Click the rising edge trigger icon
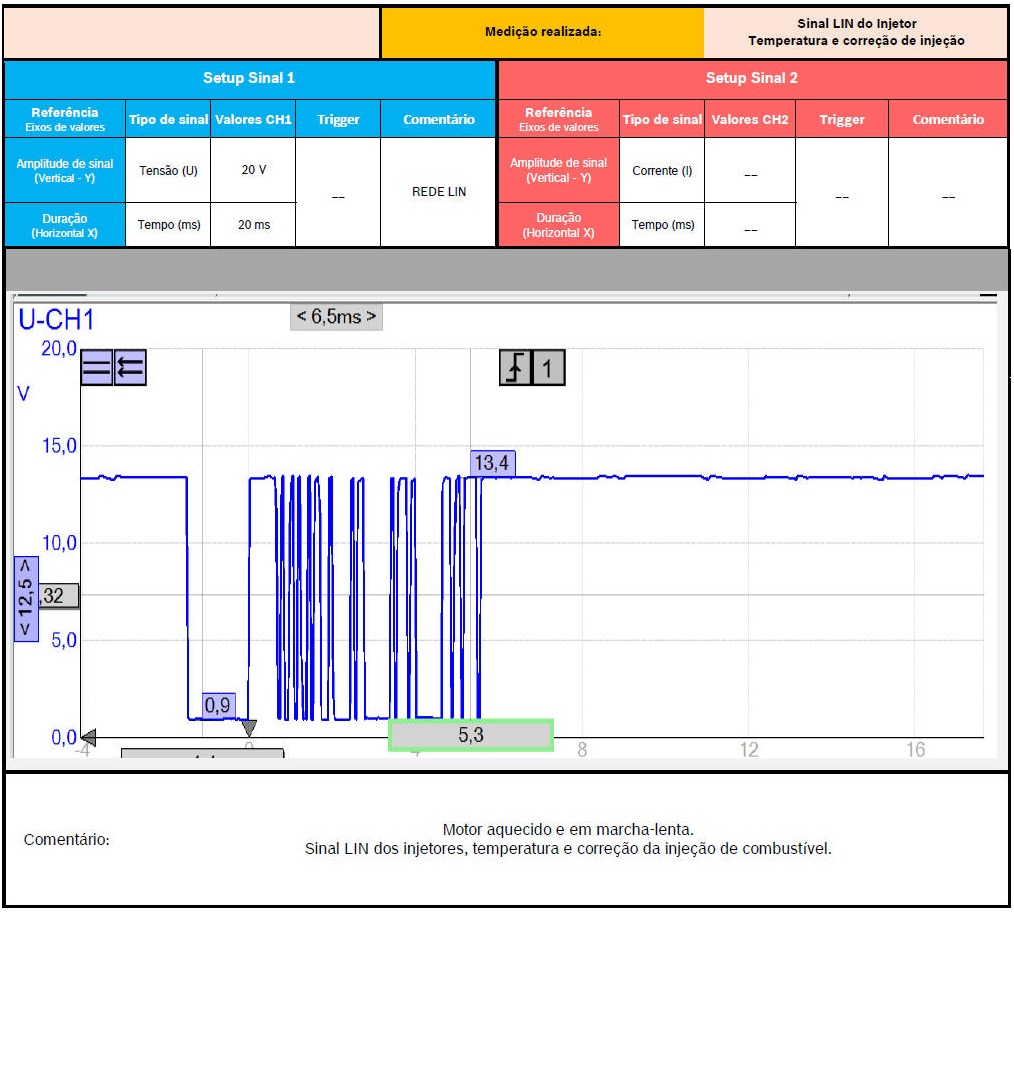The width and height of the screenshot is (1014, 1090). [515, 369]
